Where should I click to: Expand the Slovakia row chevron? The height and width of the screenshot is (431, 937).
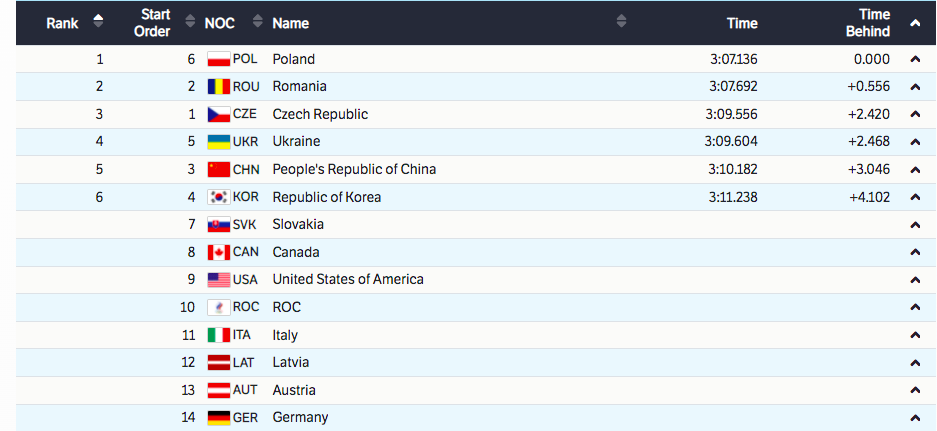pos(914,225)
